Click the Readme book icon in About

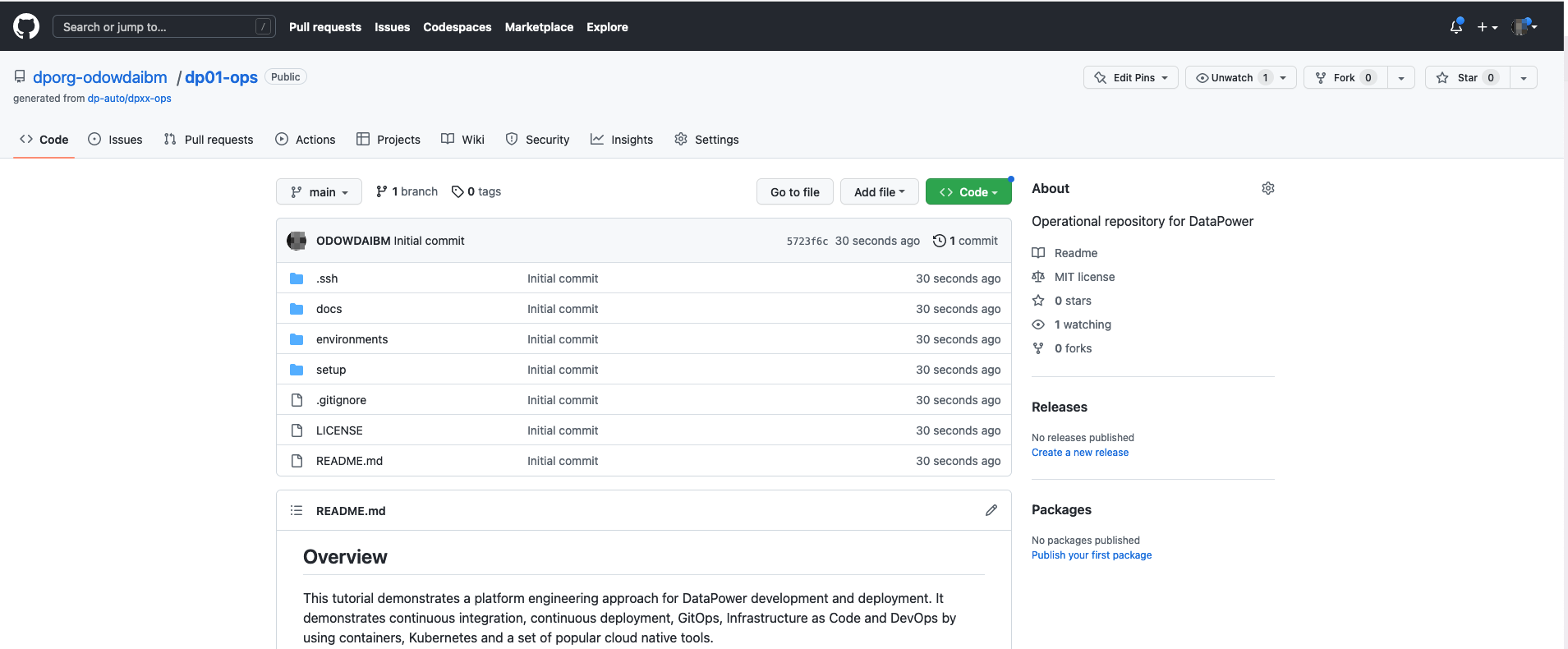(x=1038, y=253)
